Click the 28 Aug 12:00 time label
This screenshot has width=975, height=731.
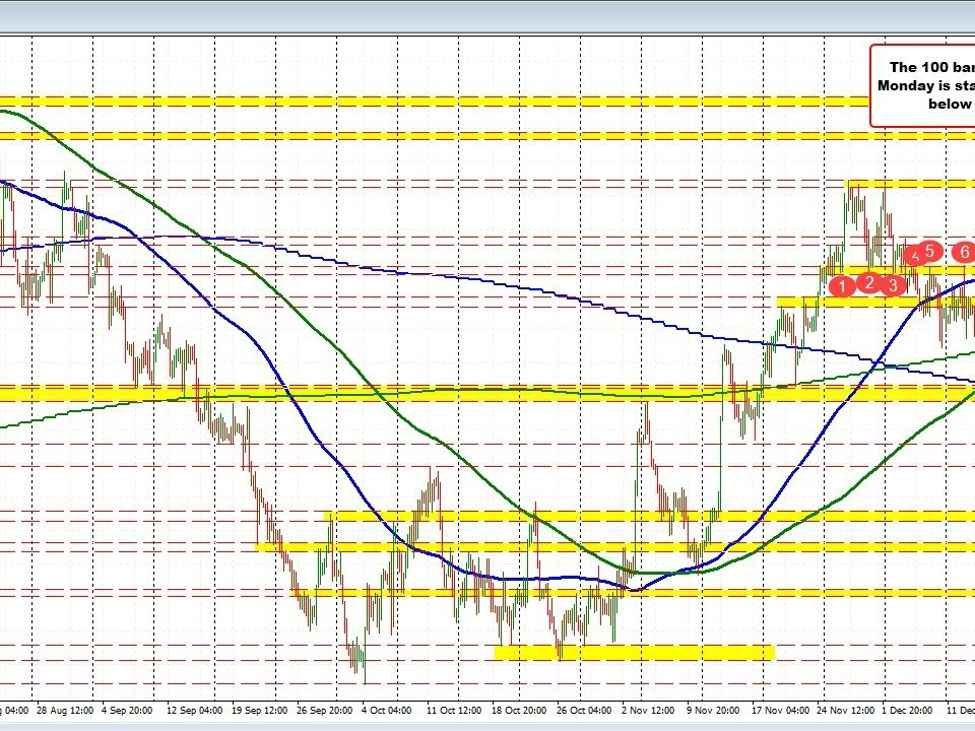(65, 710)
